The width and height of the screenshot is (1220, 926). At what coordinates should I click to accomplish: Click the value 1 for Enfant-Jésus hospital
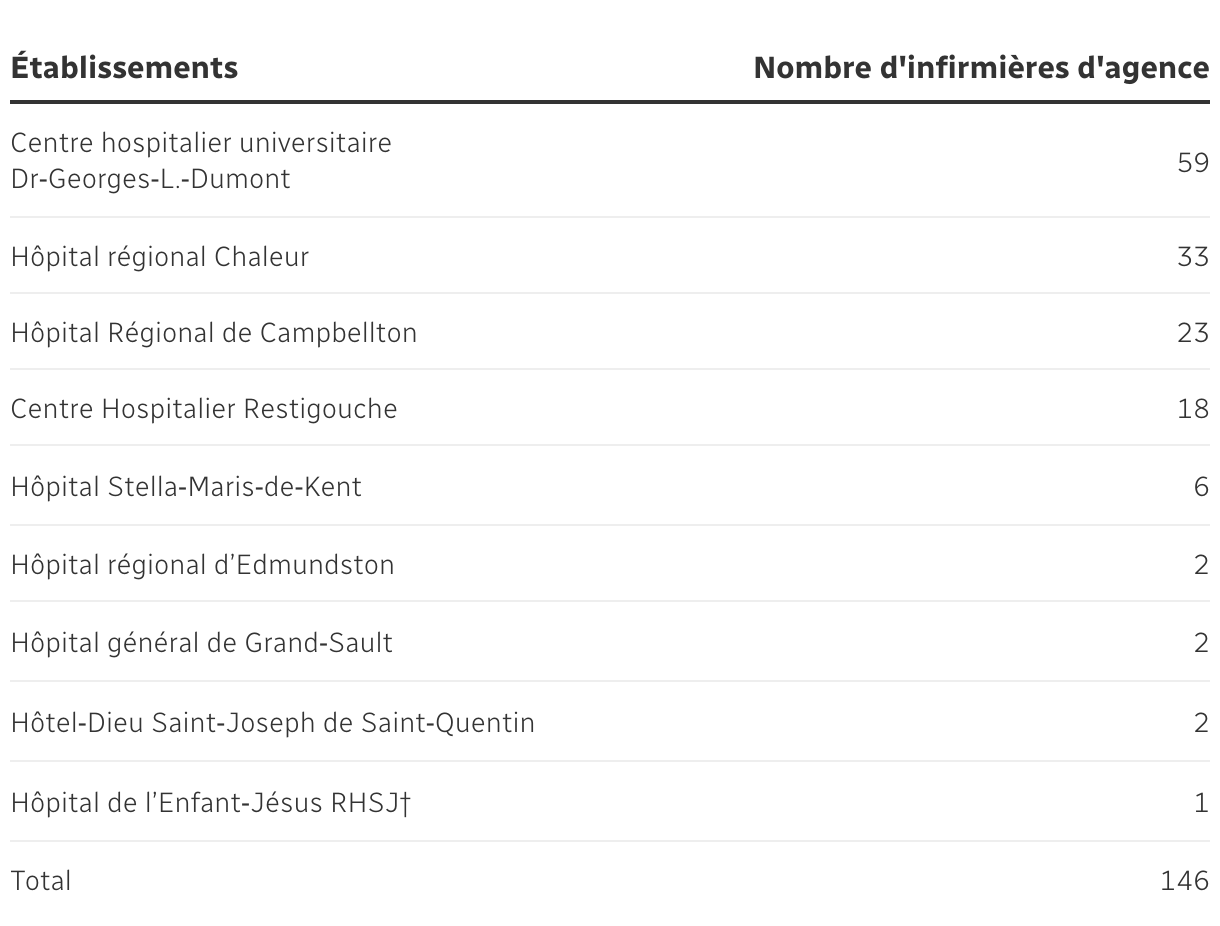1202,803
